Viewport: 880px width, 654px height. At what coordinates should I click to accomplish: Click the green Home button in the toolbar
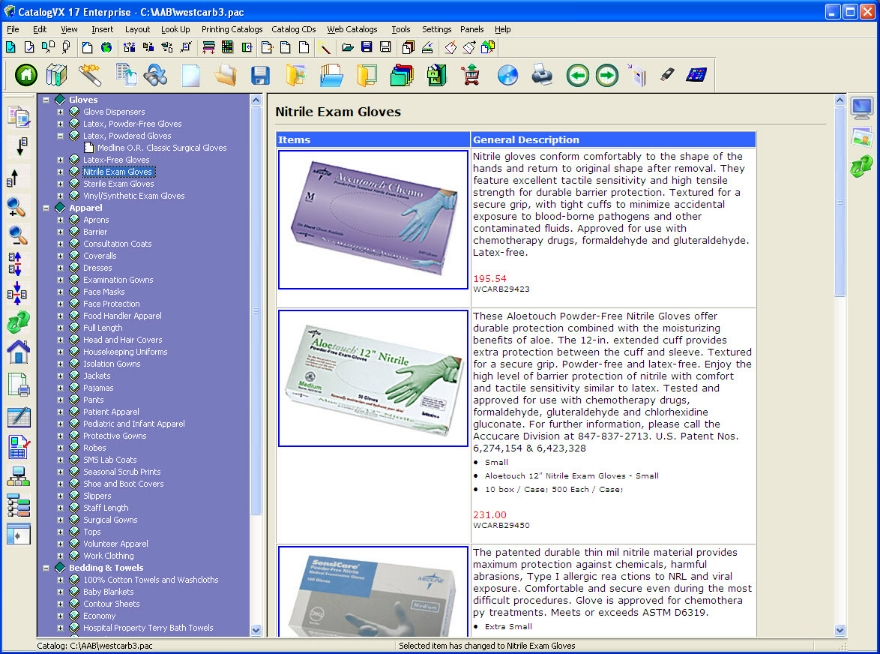[26, 75]
